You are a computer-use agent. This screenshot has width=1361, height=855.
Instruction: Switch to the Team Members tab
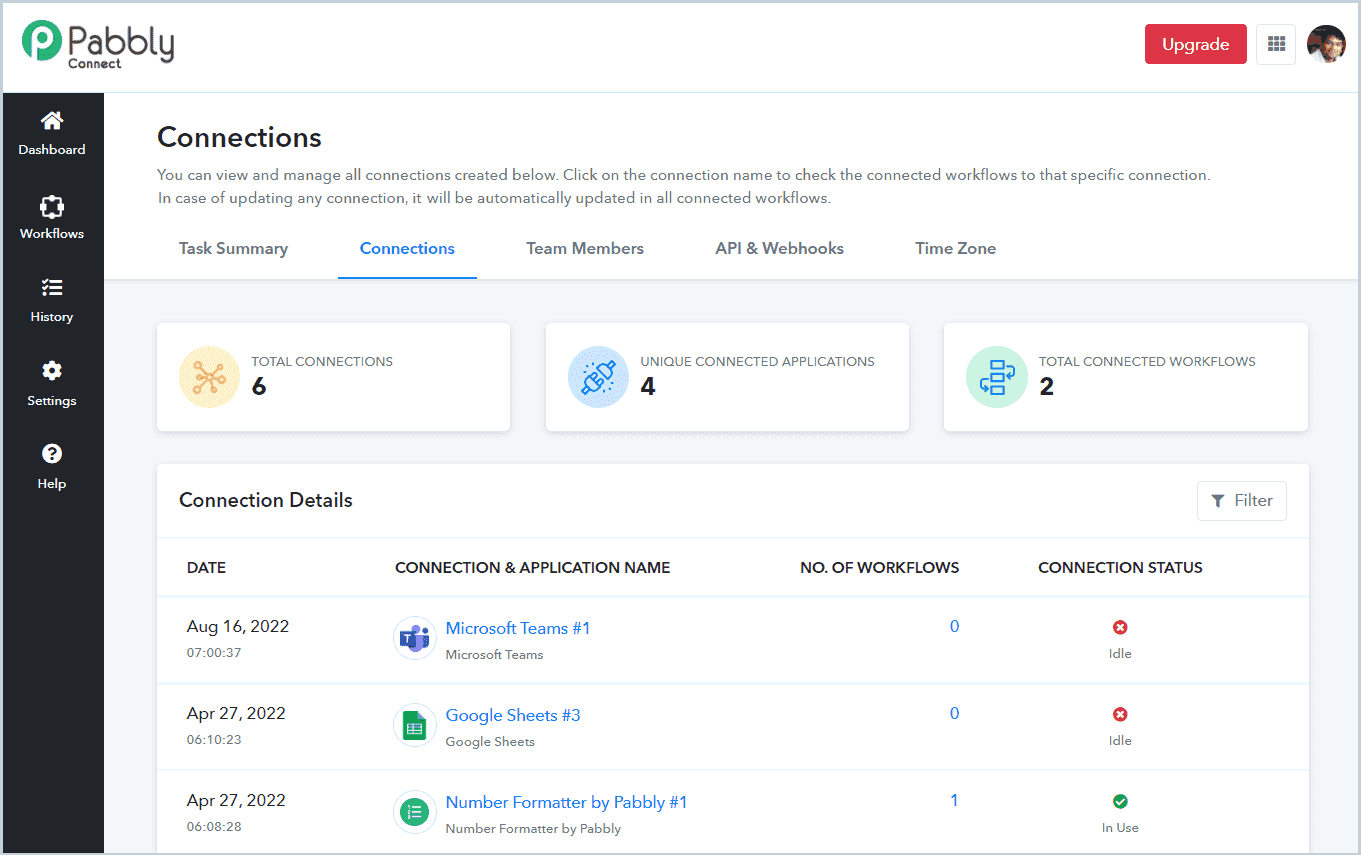[585, 248]
